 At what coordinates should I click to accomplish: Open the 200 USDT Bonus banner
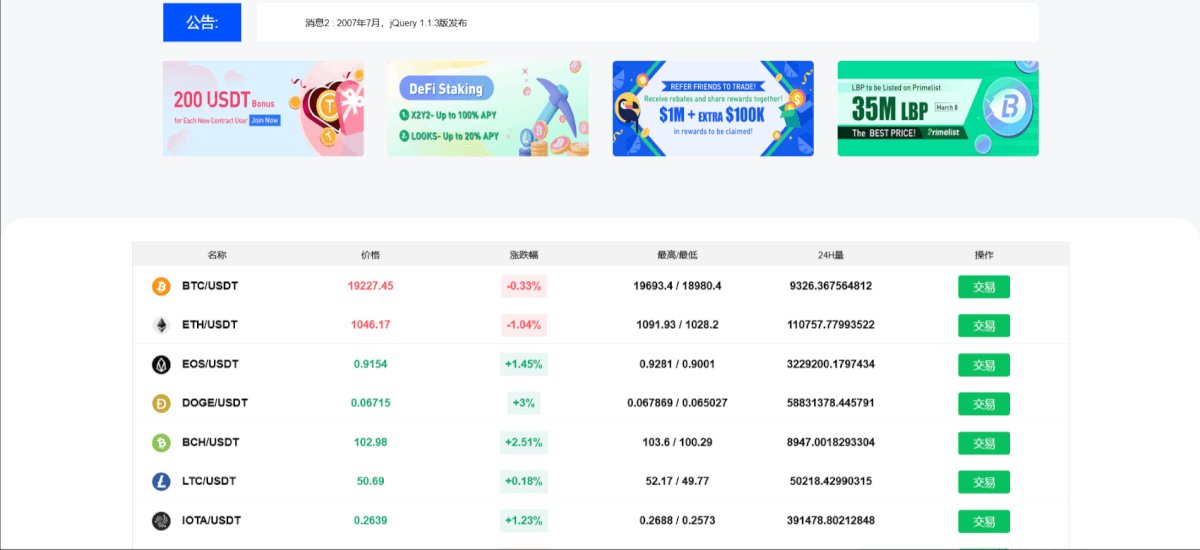point(263,108)
